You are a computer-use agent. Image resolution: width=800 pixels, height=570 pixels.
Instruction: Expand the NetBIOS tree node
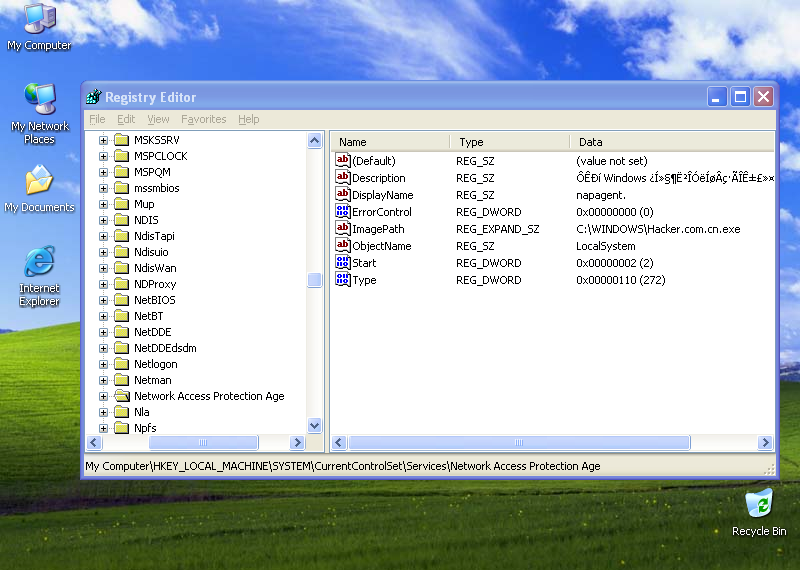point(104,300)
